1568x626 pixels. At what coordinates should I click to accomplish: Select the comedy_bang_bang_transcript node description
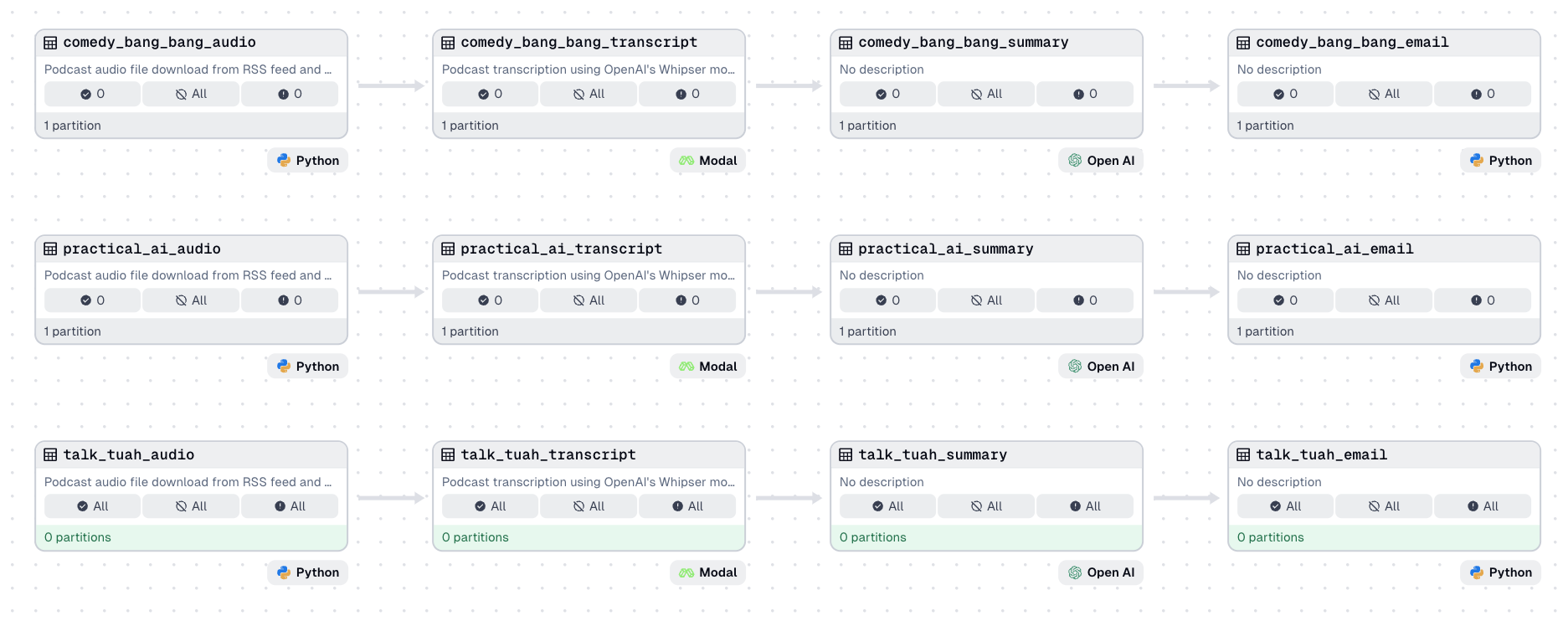click(x=588, y=69)
